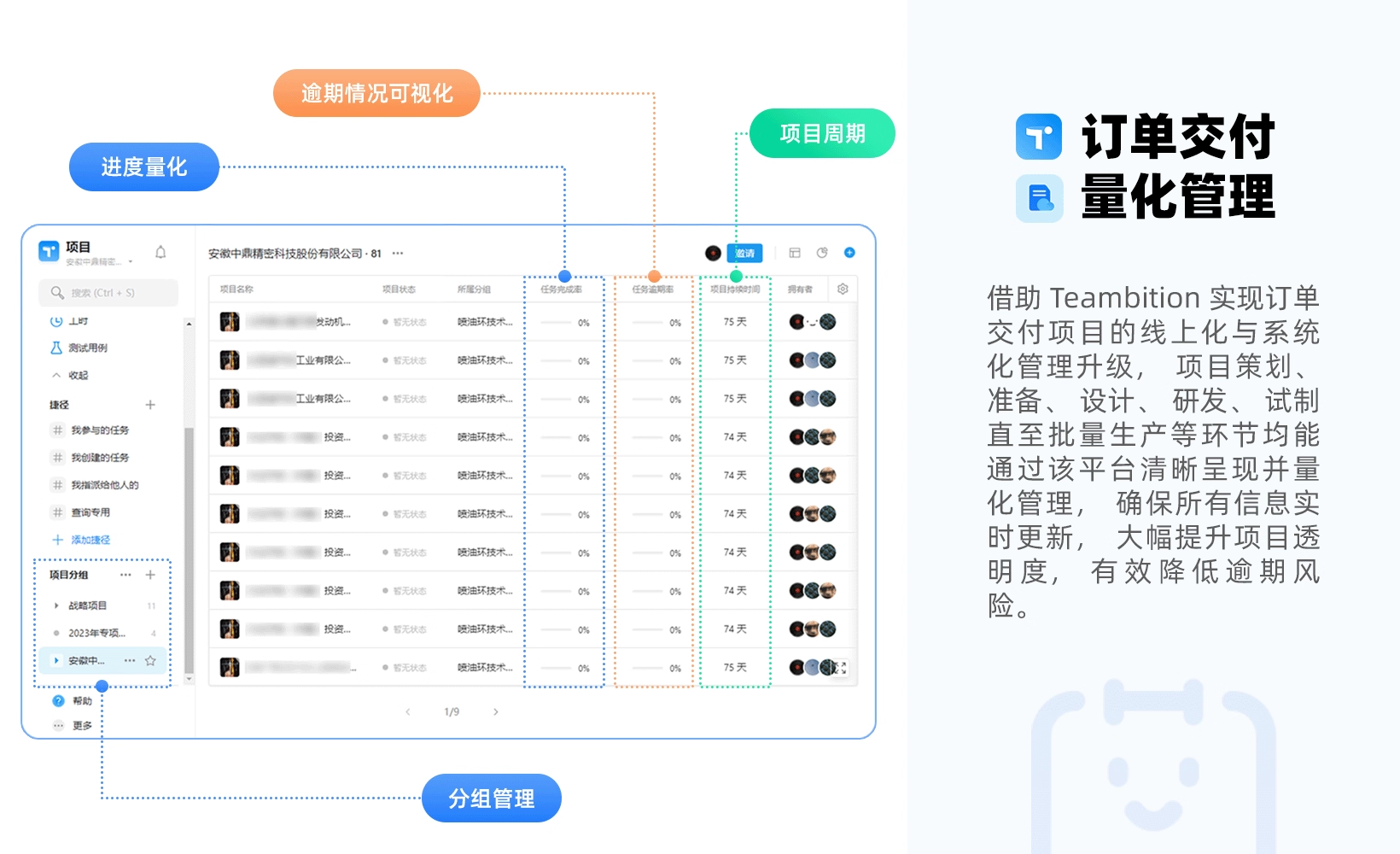Click the 1/9 page indicator
The height and width of the screenshot is (854, 1400).
tap(452, 711)
